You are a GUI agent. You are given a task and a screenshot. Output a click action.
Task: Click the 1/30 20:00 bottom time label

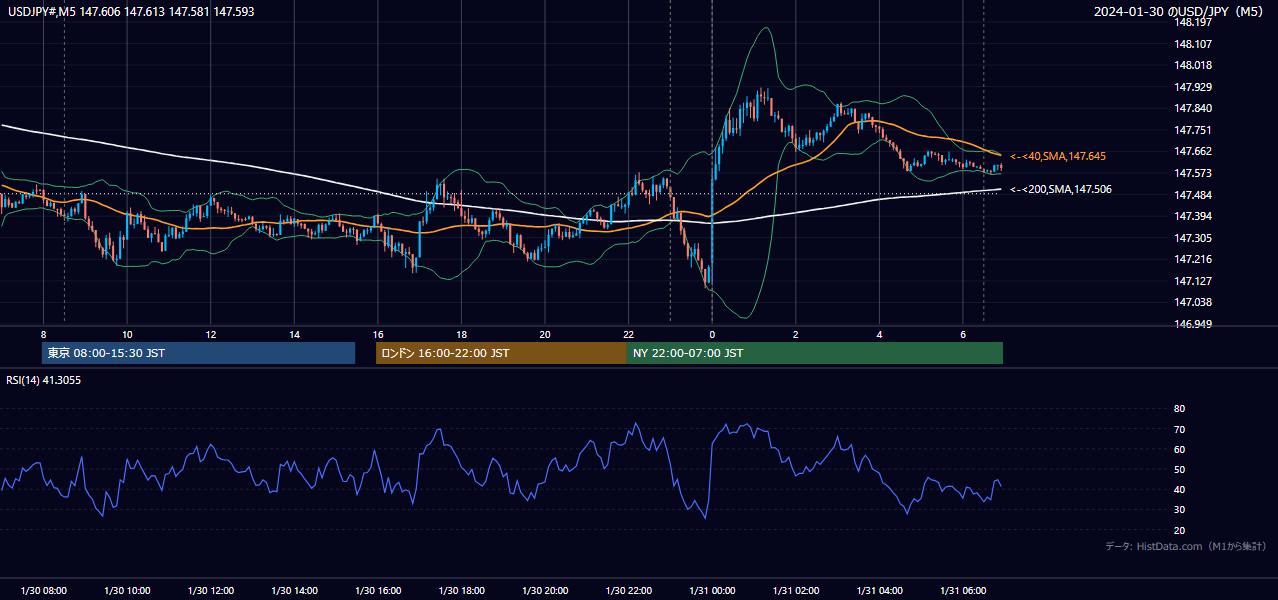(x=545, y=591)
